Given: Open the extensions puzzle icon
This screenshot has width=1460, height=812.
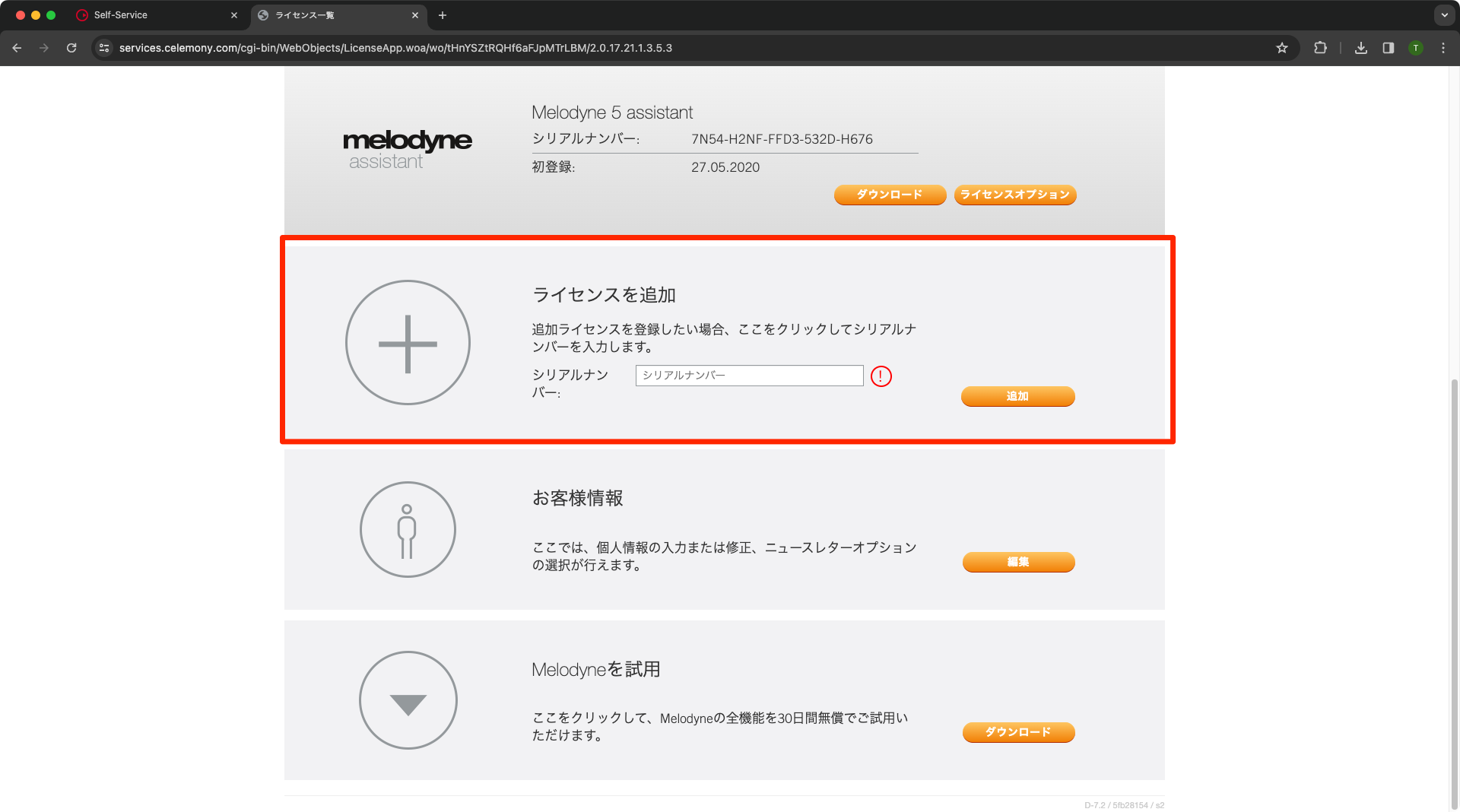Looking at the screenshot, I should [x=1320, y=48].
